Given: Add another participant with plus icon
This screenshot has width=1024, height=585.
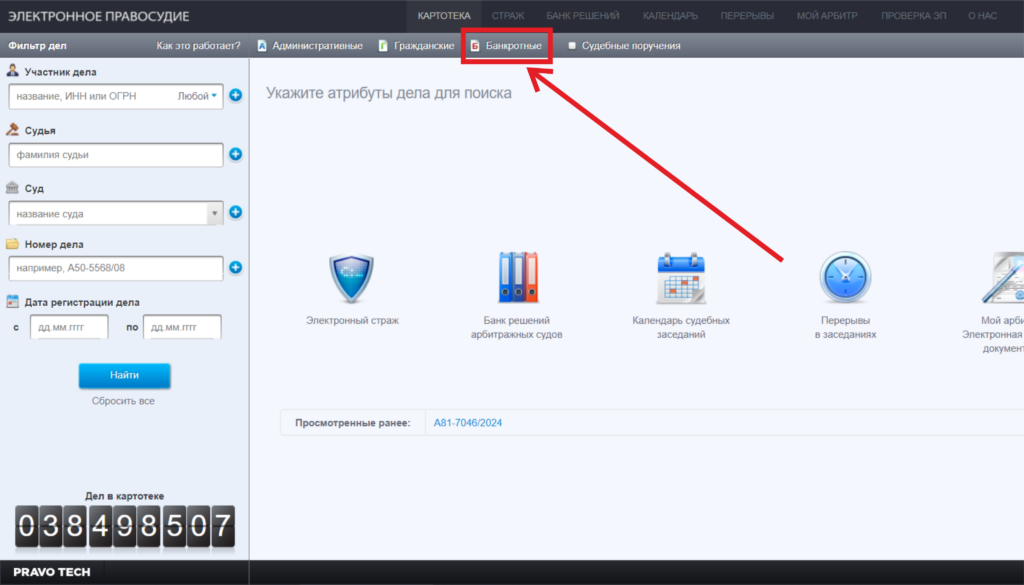Looking at the screenshot, I should (236, 96).
